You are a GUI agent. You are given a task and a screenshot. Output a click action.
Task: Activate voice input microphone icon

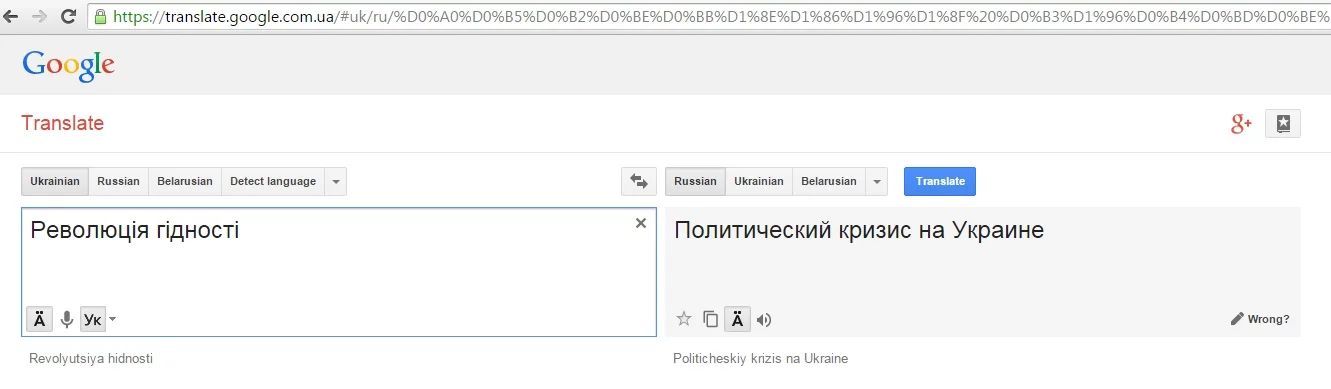67,319
